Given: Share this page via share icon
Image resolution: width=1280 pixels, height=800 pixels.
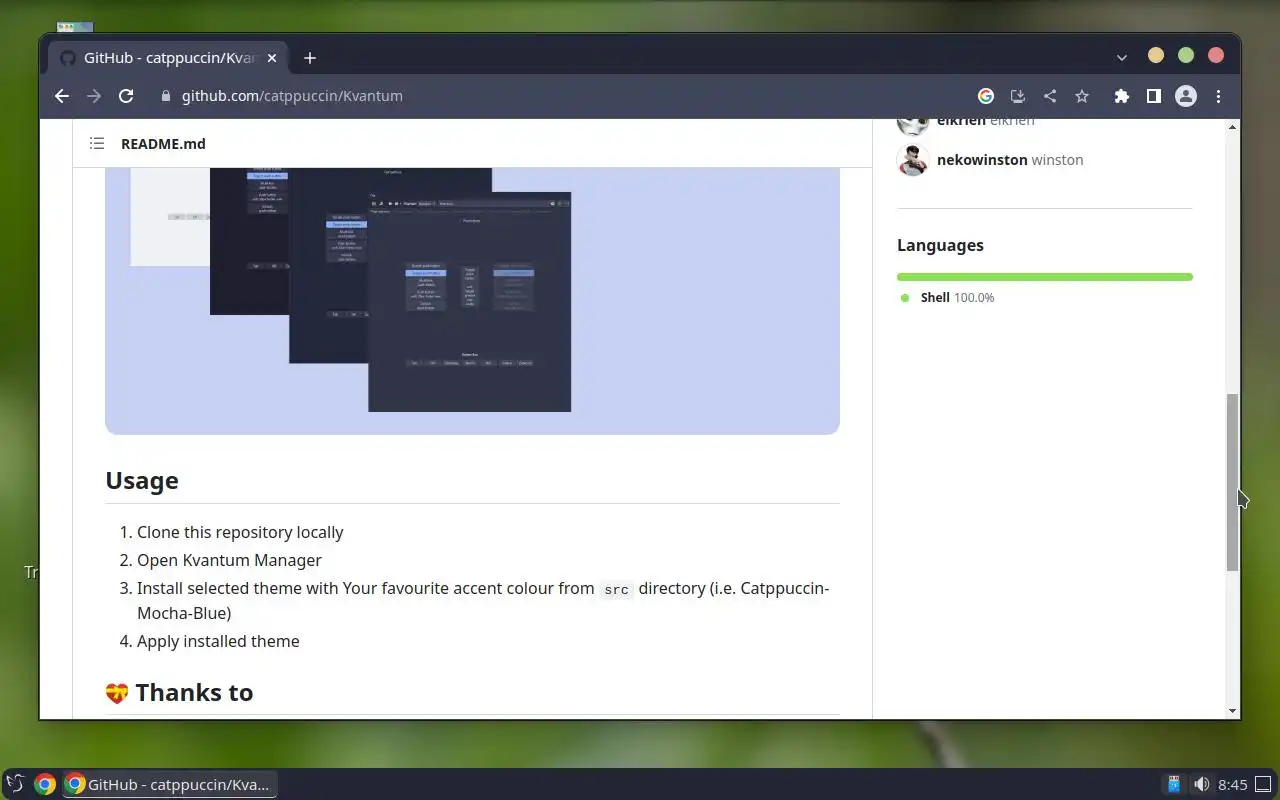Looking at the screenshot, I should (1050, 96).
